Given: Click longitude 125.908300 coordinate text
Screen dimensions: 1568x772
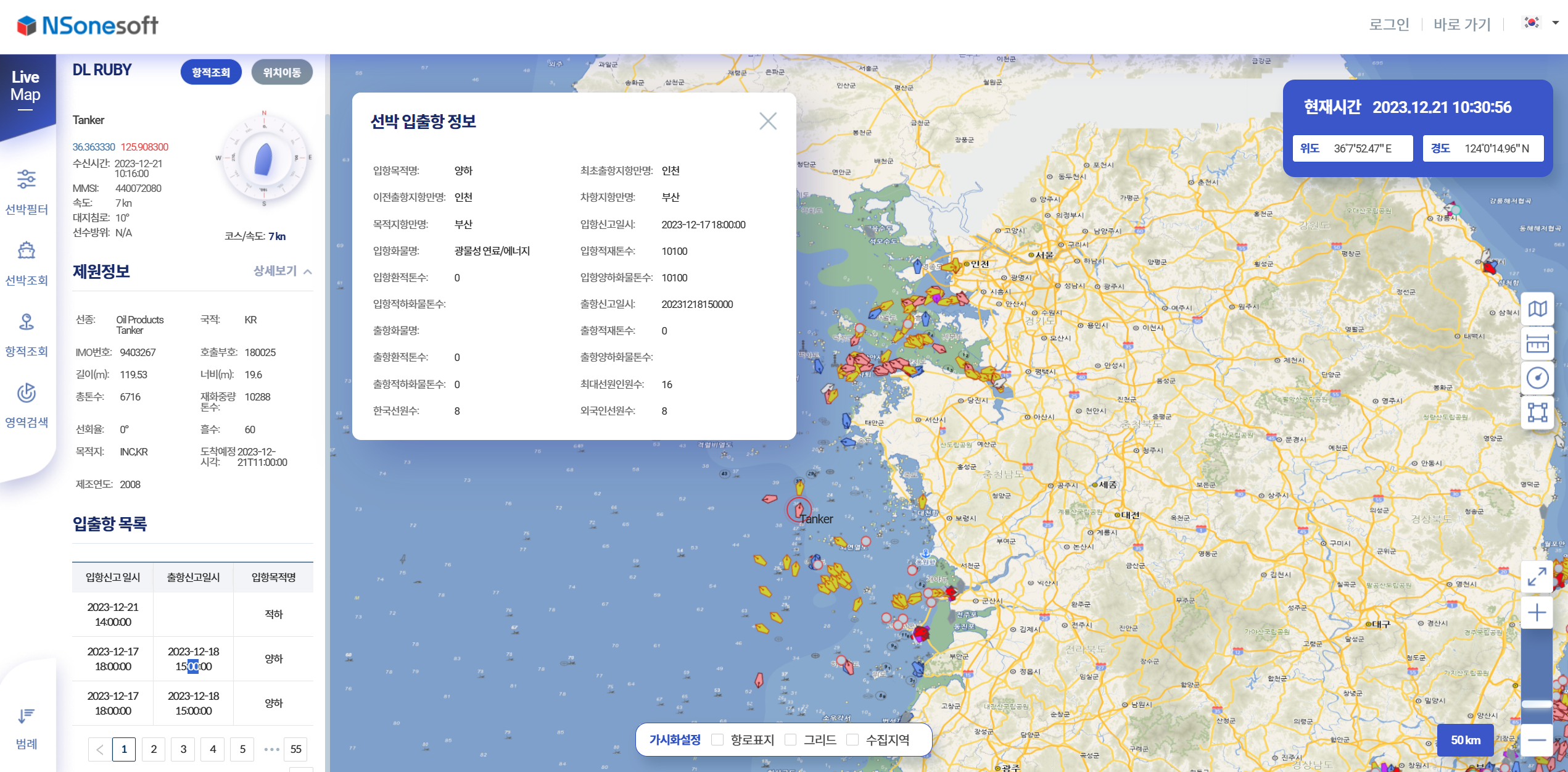Looking at the screenshot, I should (144, 147).
